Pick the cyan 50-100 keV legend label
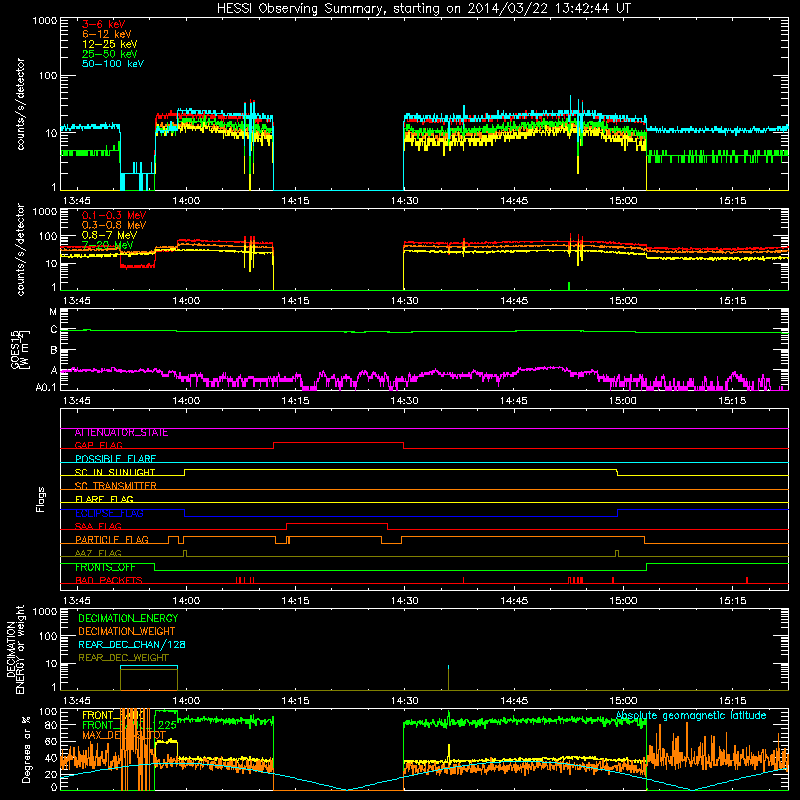This screenshot has height=800, width=800. pos(112,64)
